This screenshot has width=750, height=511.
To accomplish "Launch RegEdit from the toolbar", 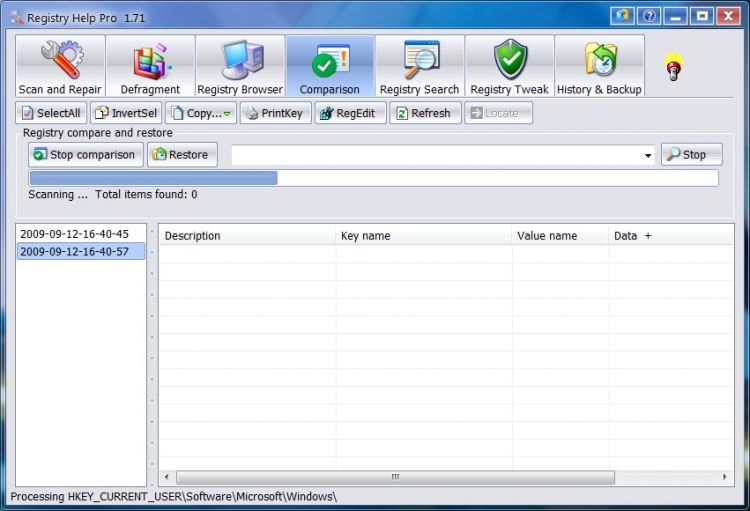I will 351,113.
